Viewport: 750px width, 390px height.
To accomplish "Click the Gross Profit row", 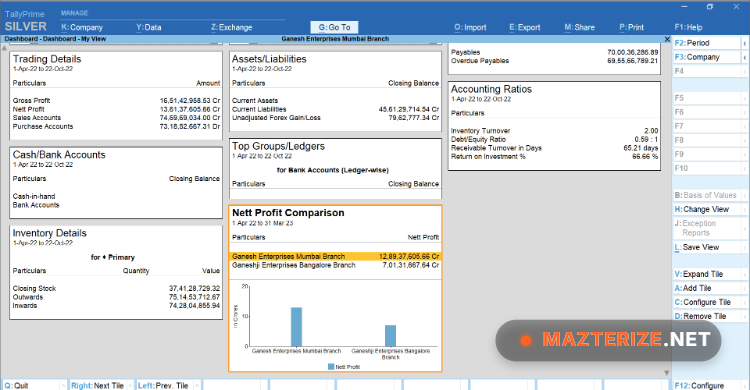I will click(x=116, y=100).
